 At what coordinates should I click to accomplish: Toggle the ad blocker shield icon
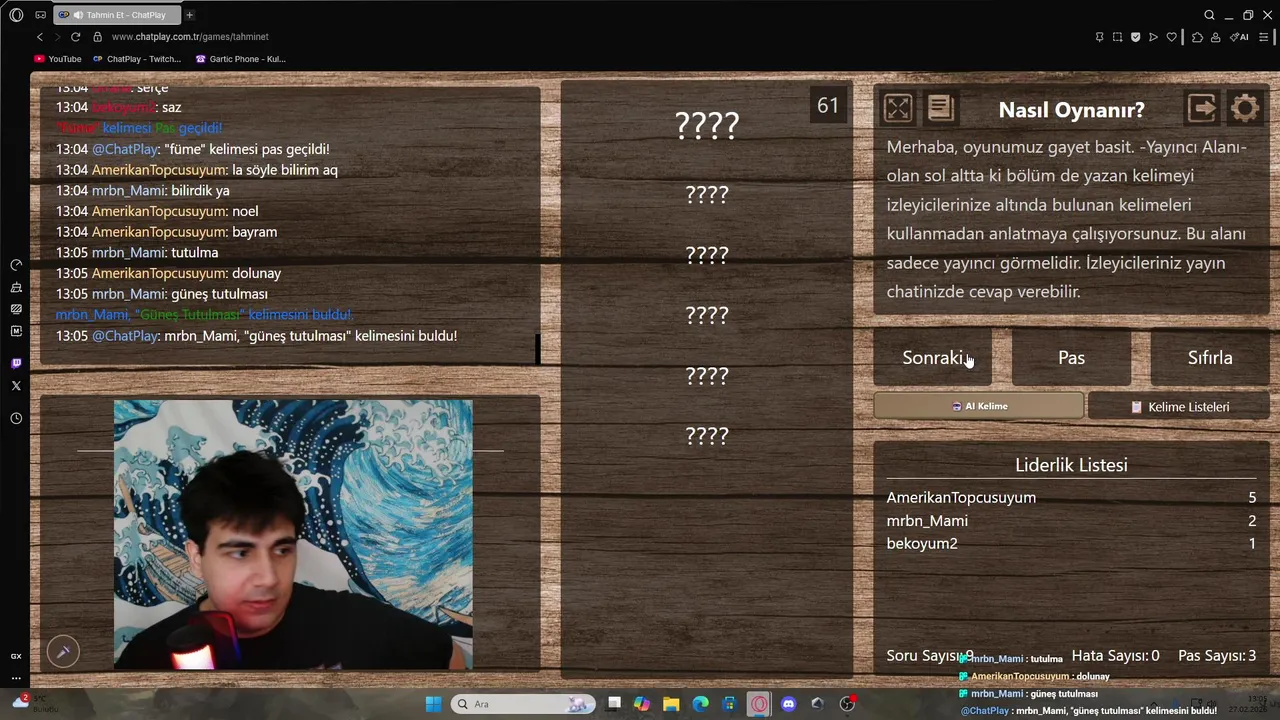point(1135,37)
